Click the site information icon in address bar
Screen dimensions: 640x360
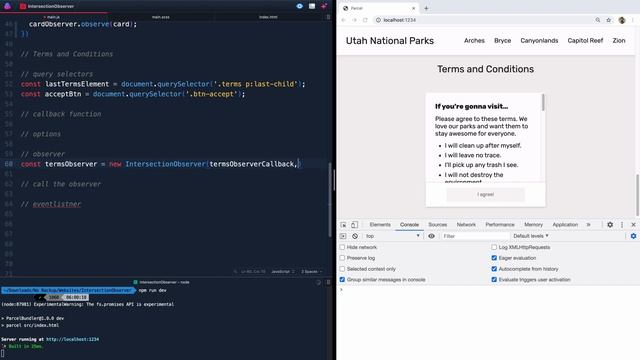click(378, 20)
